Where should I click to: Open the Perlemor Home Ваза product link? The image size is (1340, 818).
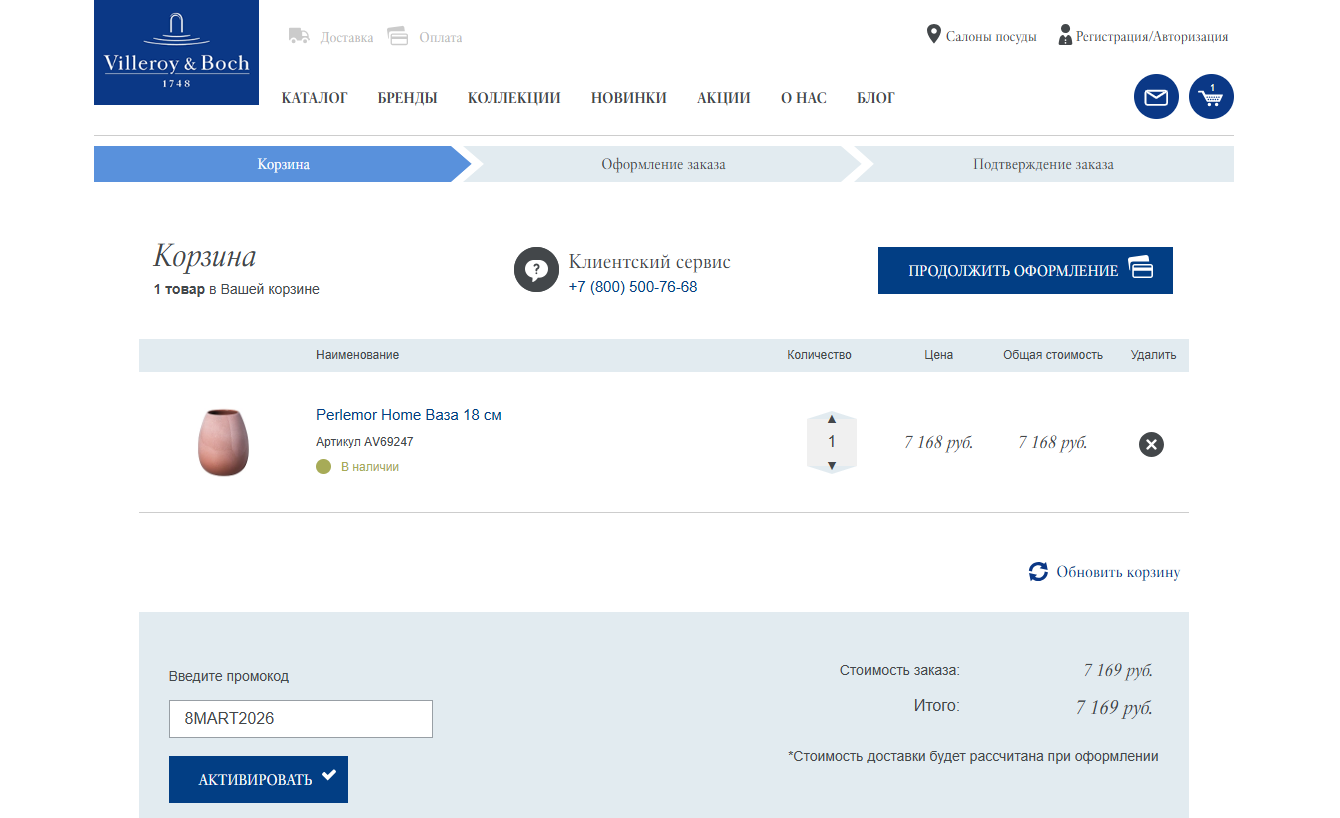coord(407,414)
